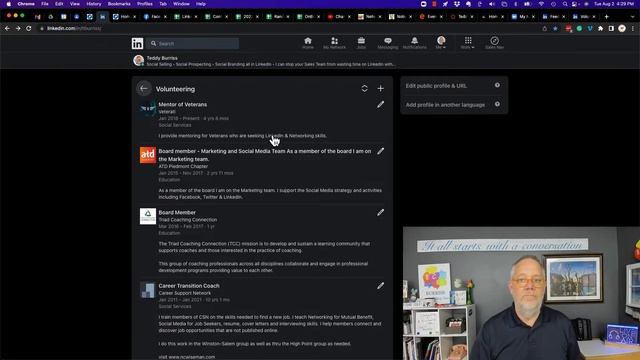Open the Help menu in menu bar
This screenshot has height=360, width=640.
point(201,4)
